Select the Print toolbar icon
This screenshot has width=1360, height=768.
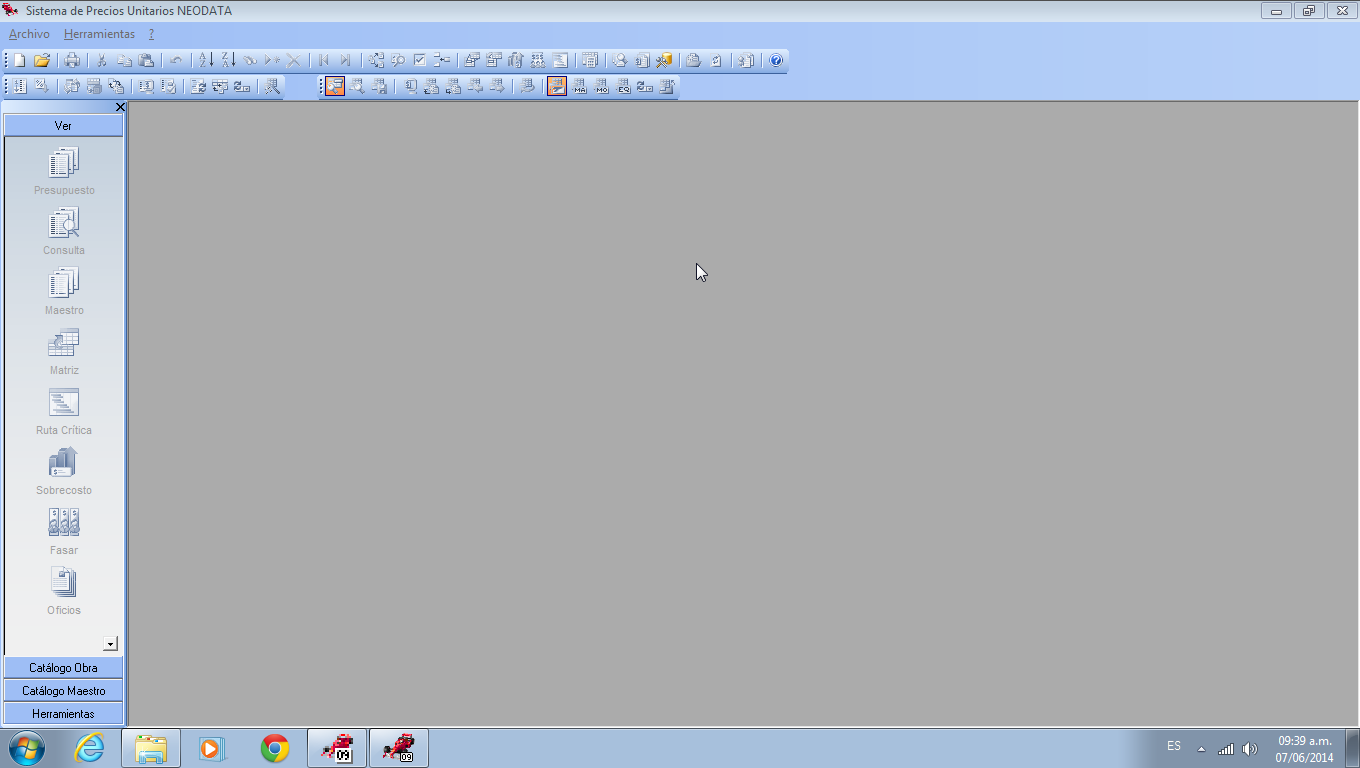pos(71,60)
